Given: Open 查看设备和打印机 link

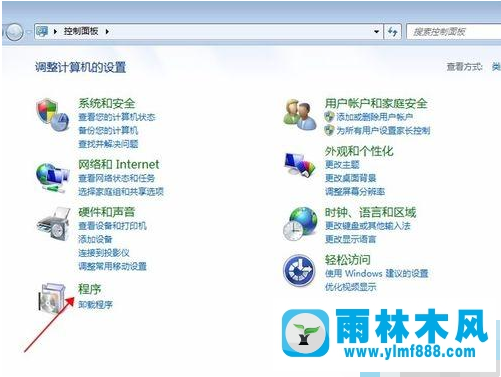Looking at the screenshot, I should (112, 226).
